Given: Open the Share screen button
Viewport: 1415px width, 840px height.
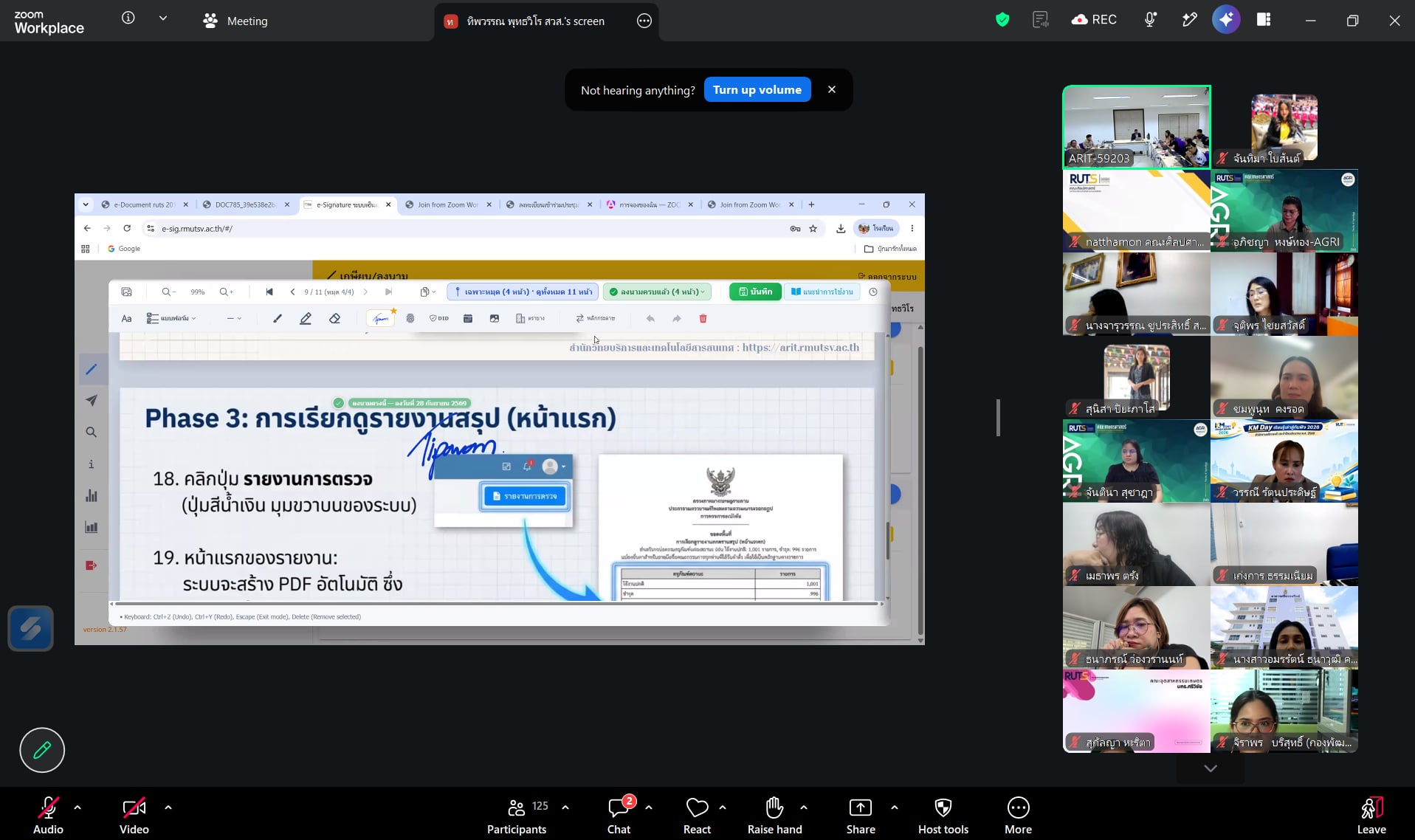Looking at the screenshot, I should 860,816.
